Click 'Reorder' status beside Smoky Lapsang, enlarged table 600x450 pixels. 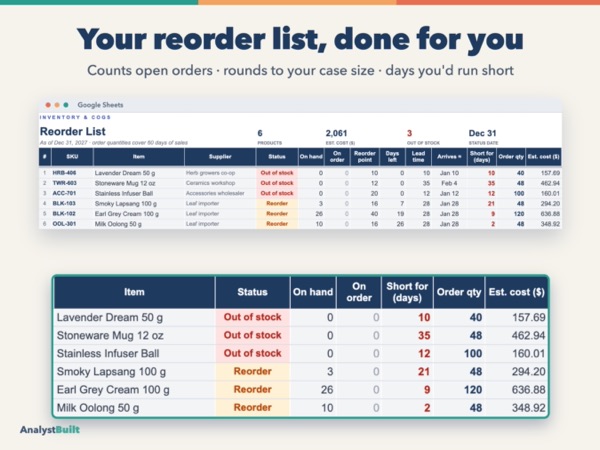click(253, 371)
